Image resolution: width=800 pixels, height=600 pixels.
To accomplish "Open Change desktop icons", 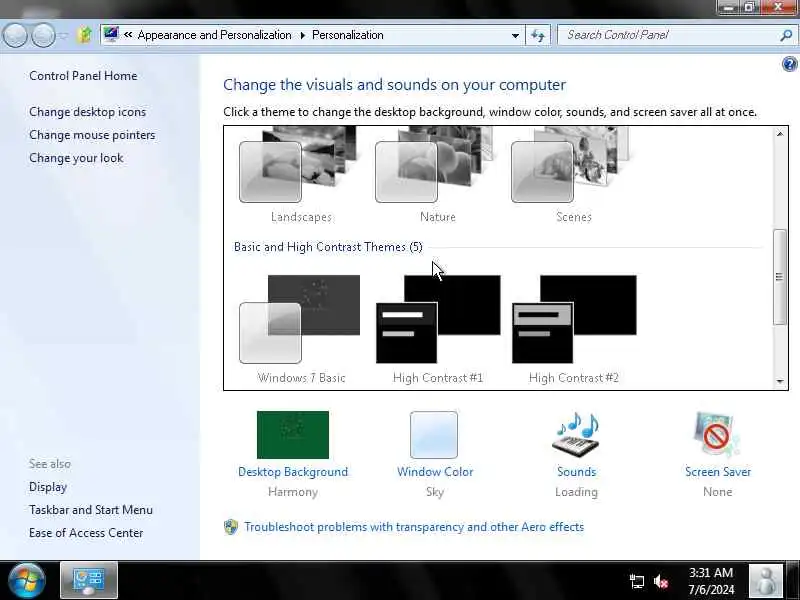I will pos(87,112).
